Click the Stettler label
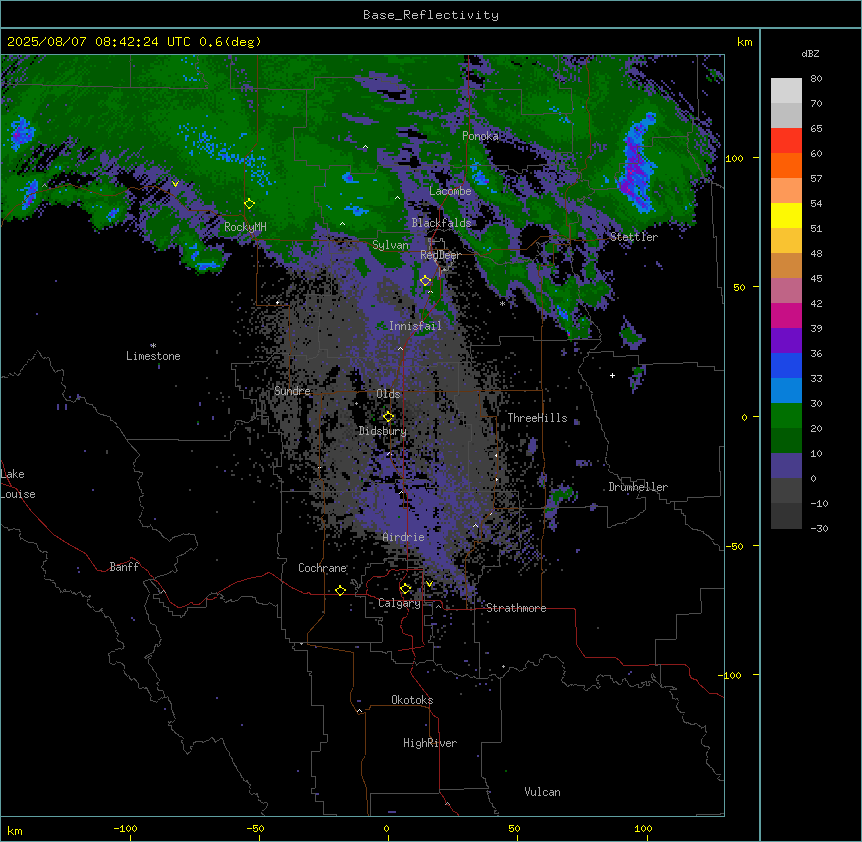Image resolution: width=862 pixels, height=842 pixels. [634, 237]
